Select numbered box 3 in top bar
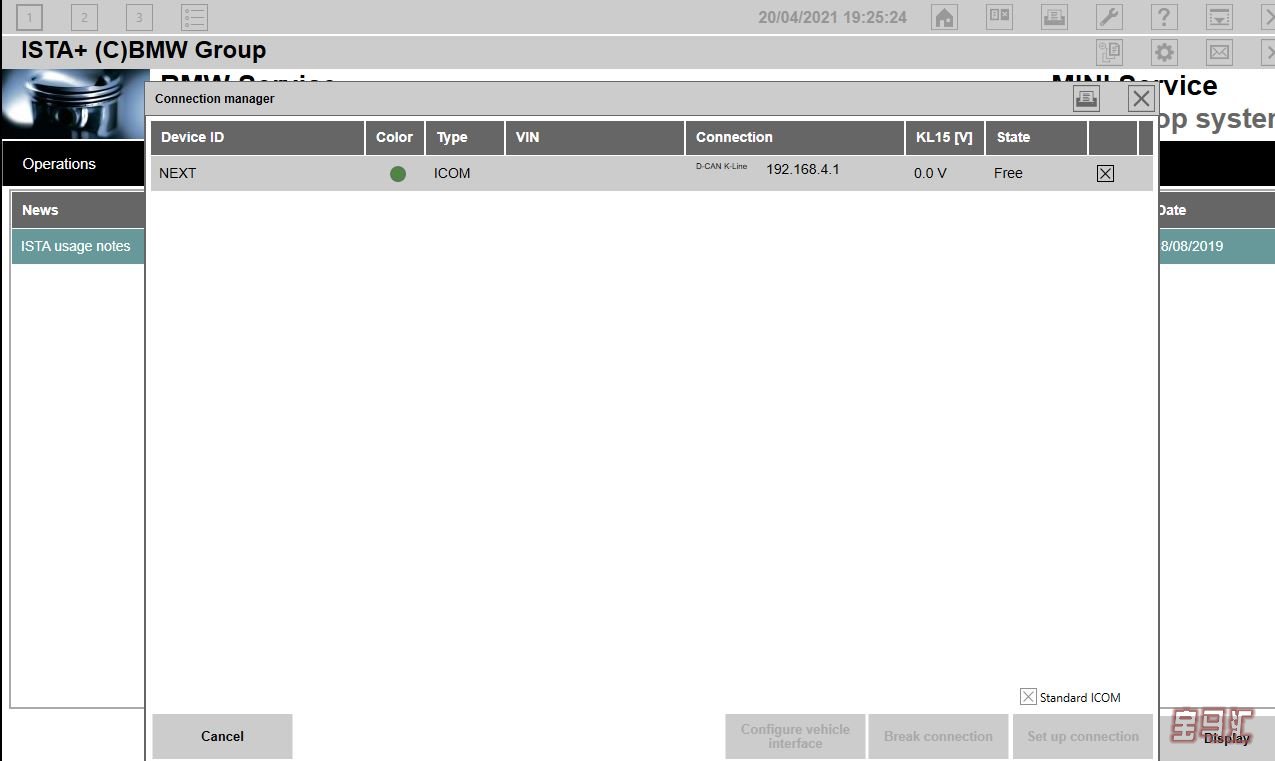The image size is (1275, 761). [139, 17]
